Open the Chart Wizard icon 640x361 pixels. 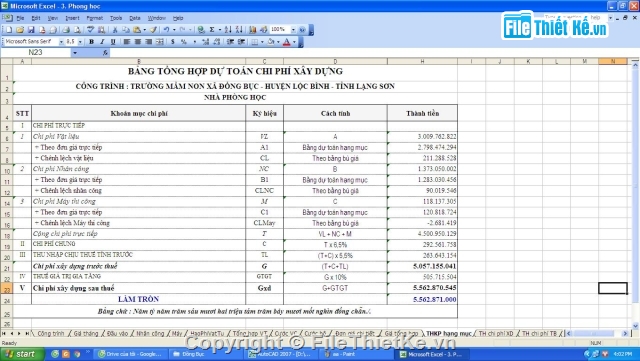tap(253, 30)
